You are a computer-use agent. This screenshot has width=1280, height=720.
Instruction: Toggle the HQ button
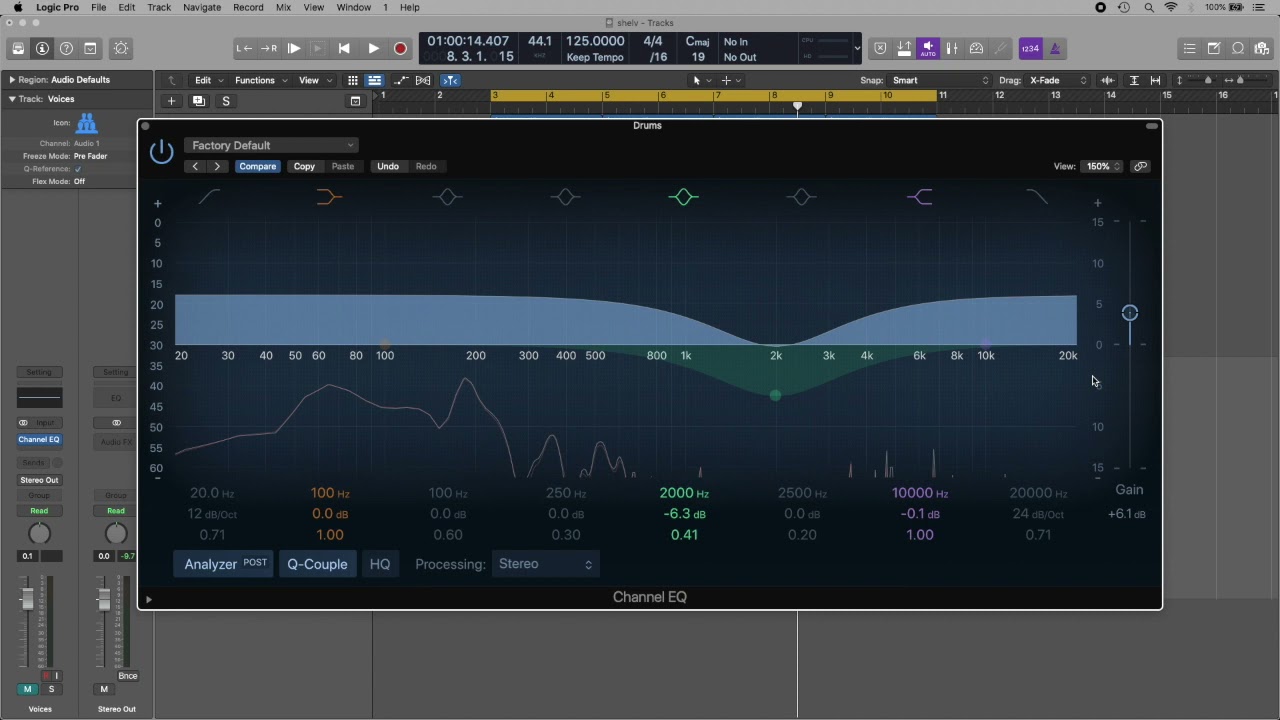tap(380, 564)
